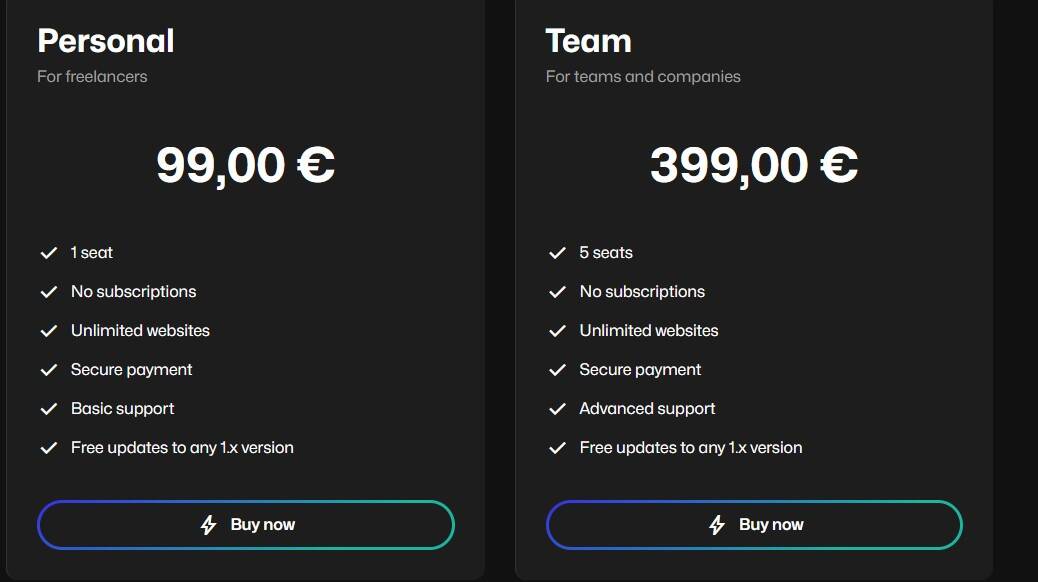Click the lightning icon in Personal's Buy now button

(x=208, y=523)
